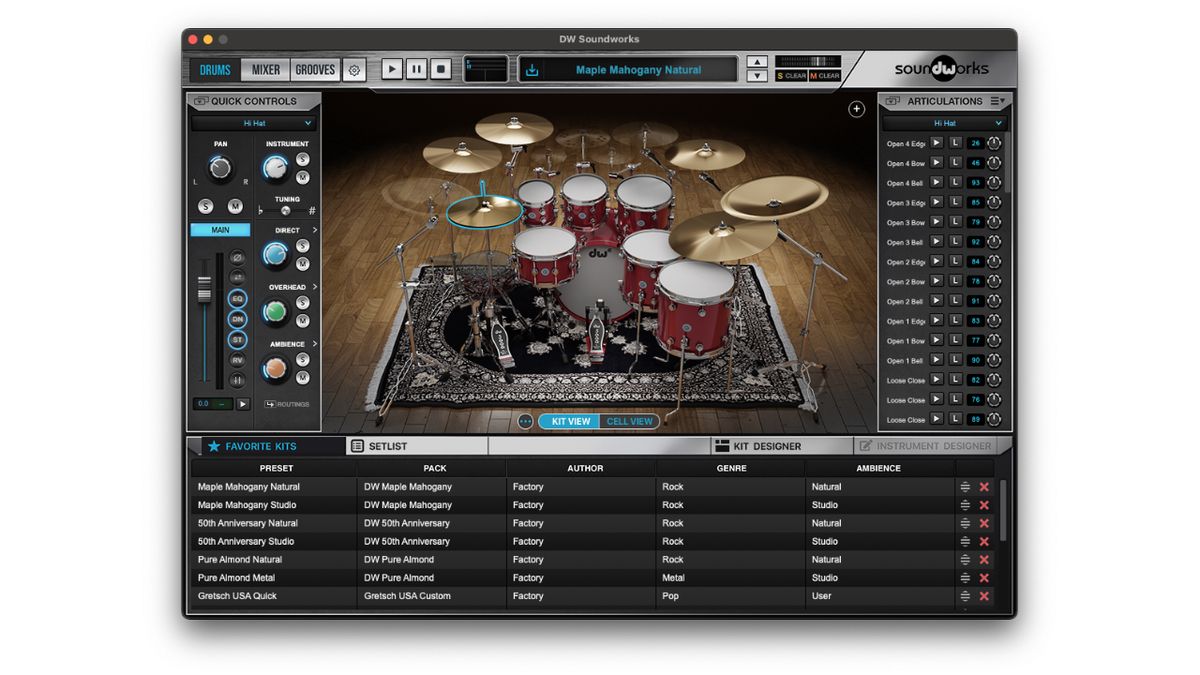Open the Hi Hat dropdown in Quick Controls

[x=254, y=122]
